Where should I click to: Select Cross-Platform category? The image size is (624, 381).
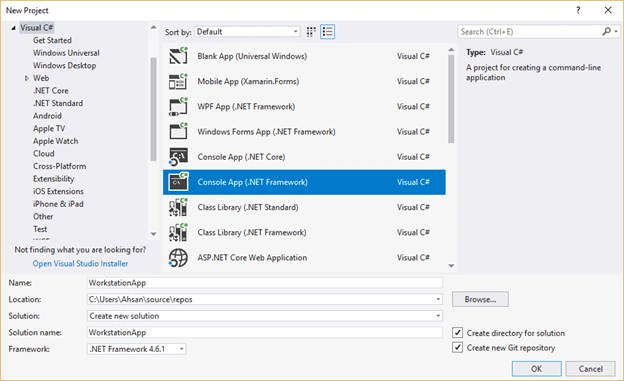(59, 166)
